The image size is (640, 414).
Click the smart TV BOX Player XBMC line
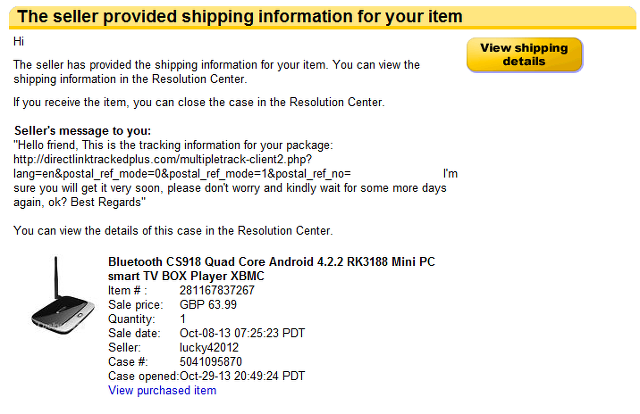click(x=186, y=276)
